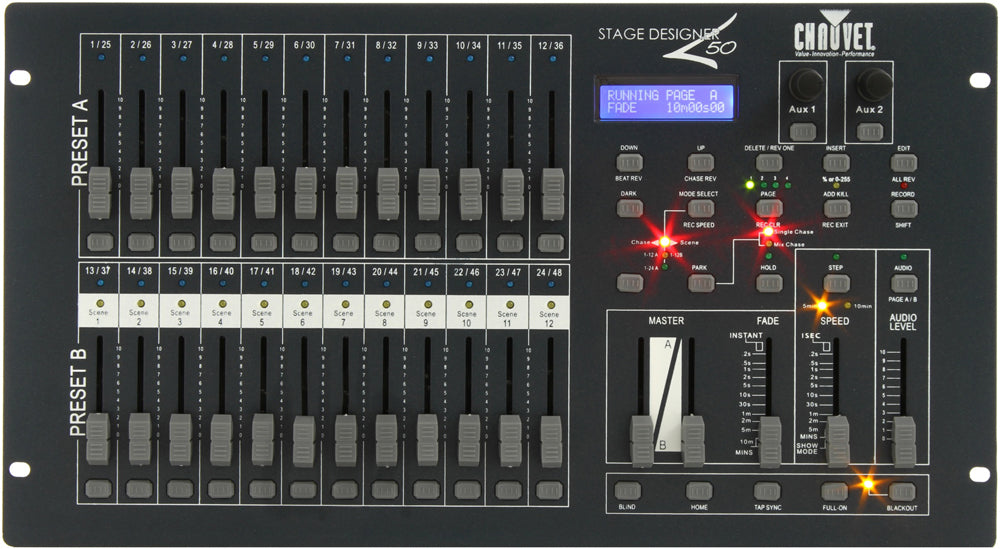1000x549 pixels.
Task: Tap the Scene 9 flash button under the 21/45 fader
Action: [x=427, y=490]
